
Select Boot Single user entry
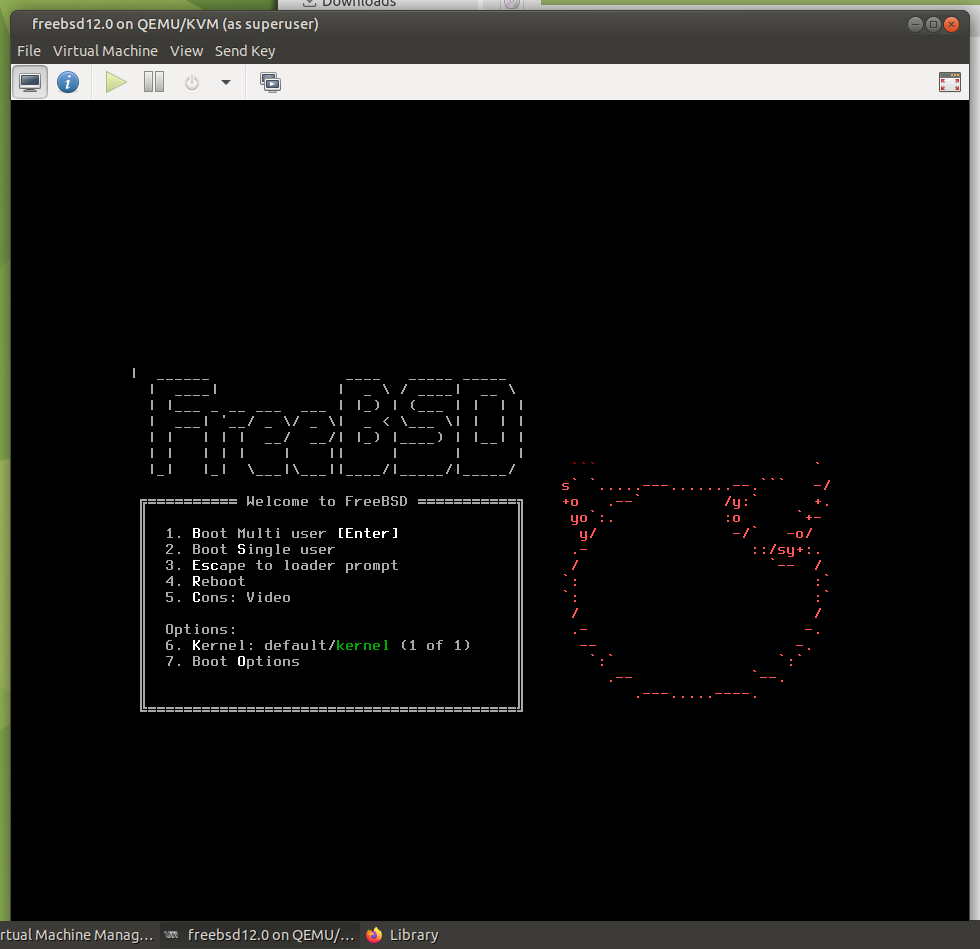(250, 550)
